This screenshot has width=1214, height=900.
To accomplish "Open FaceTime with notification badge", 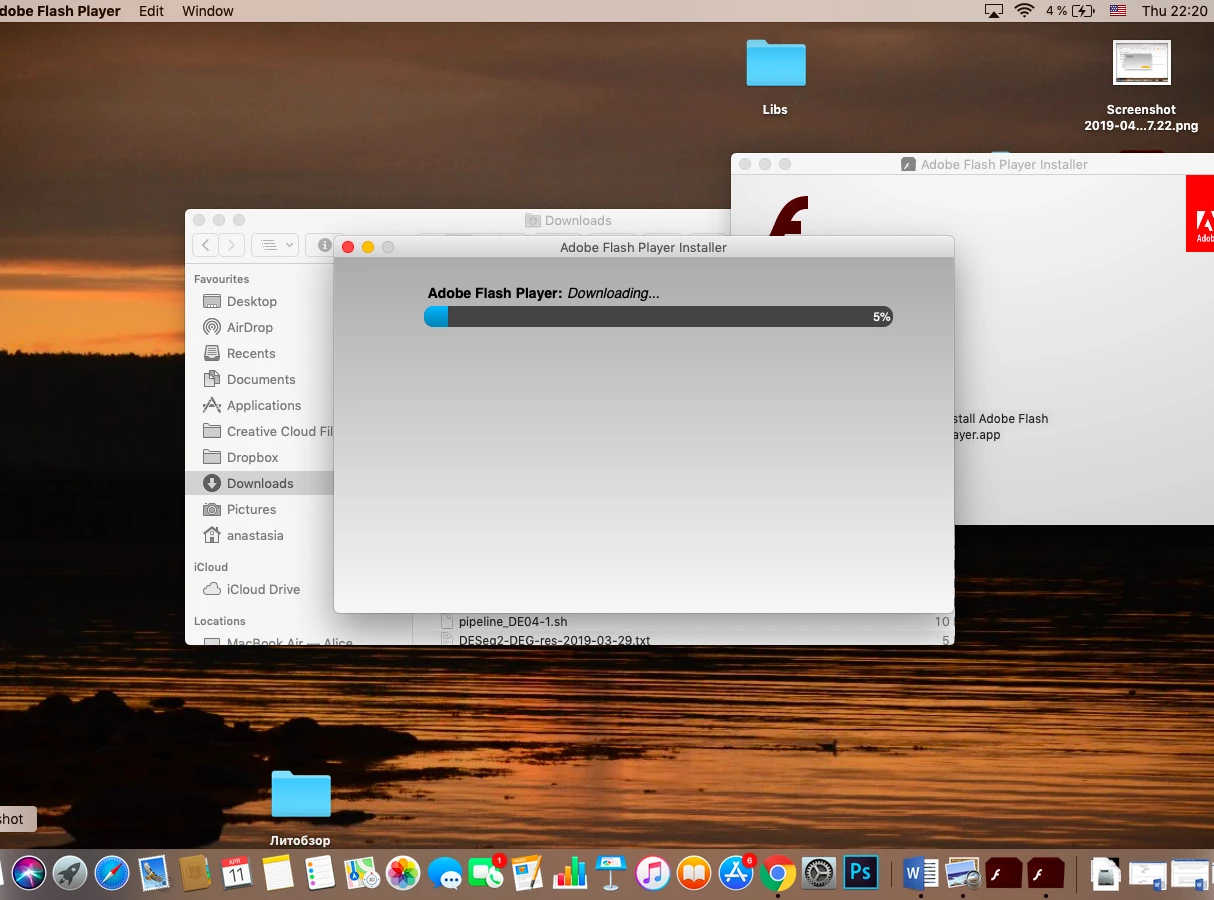I will 486,873.
